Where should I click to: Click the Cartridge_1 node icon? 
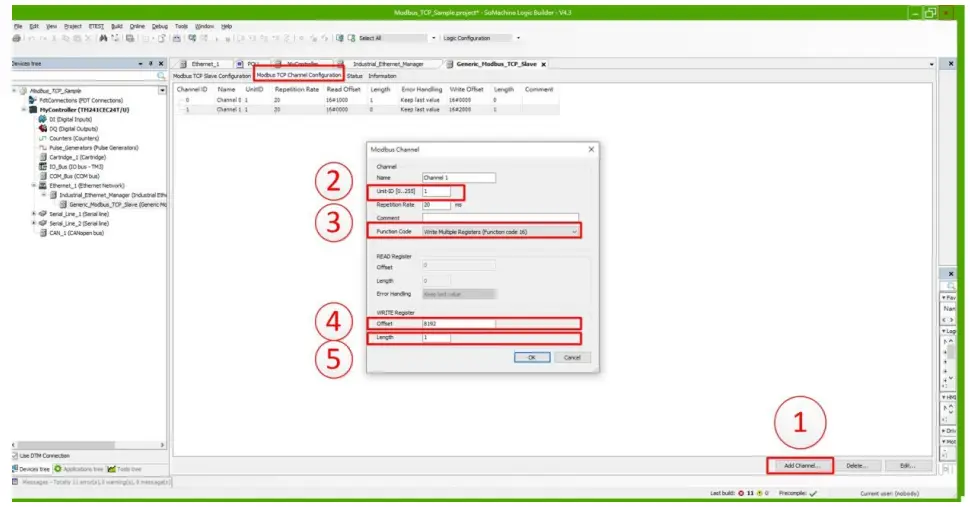(43, 157)
